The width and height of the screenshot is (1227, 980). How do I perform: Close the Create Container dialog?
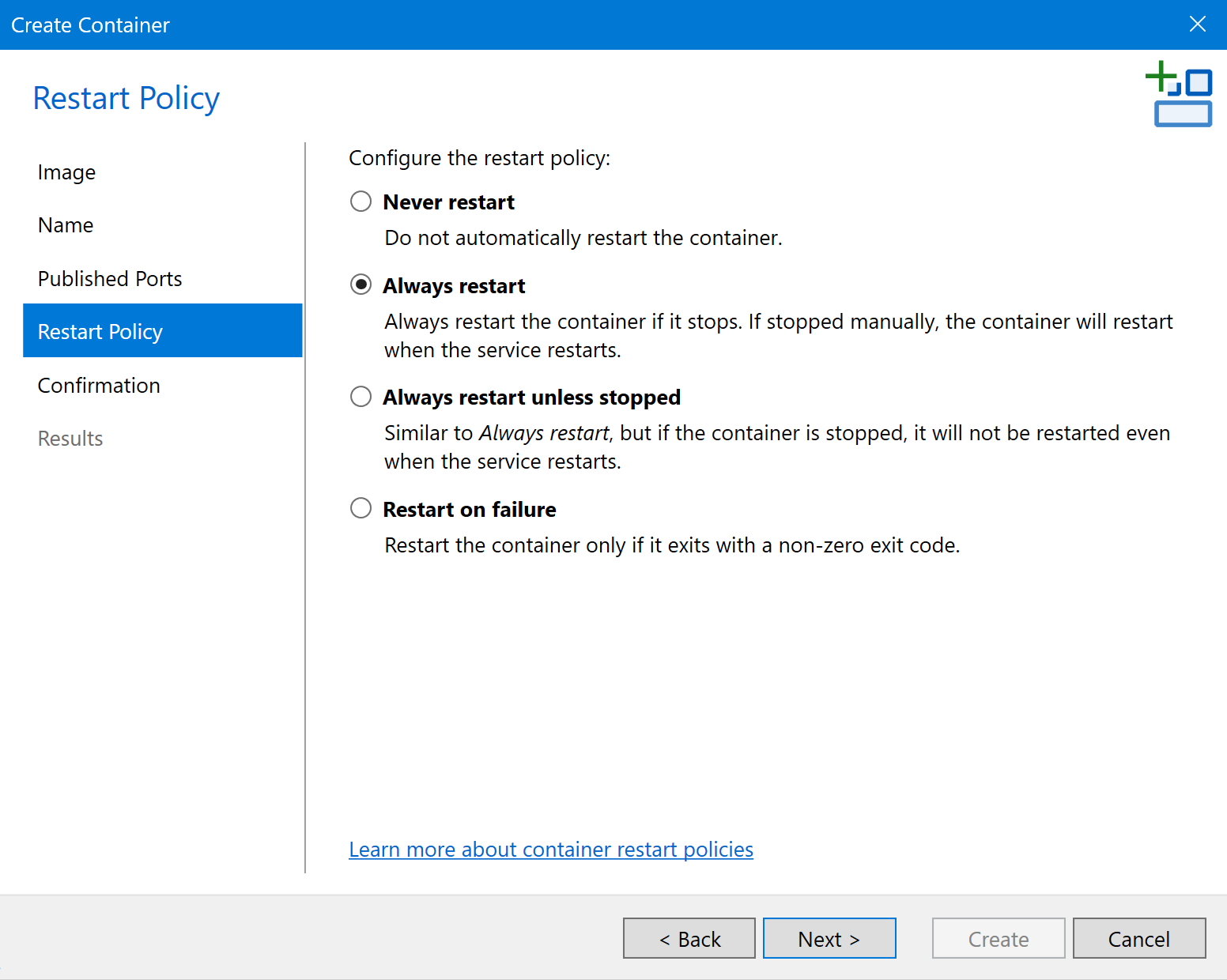click(1197, 24)
